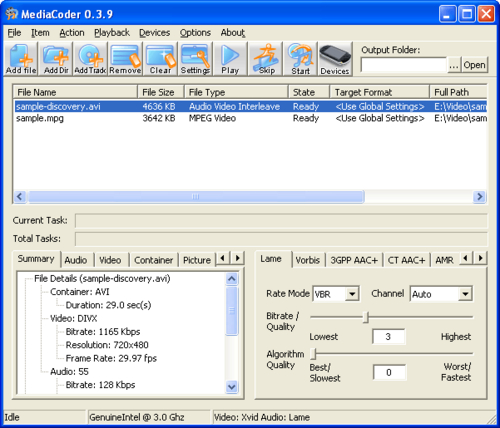This screenshot has height=428, width=500.
Task: Switch to the 3GPP AAC+ tab
Action: [x=354, y=260]
